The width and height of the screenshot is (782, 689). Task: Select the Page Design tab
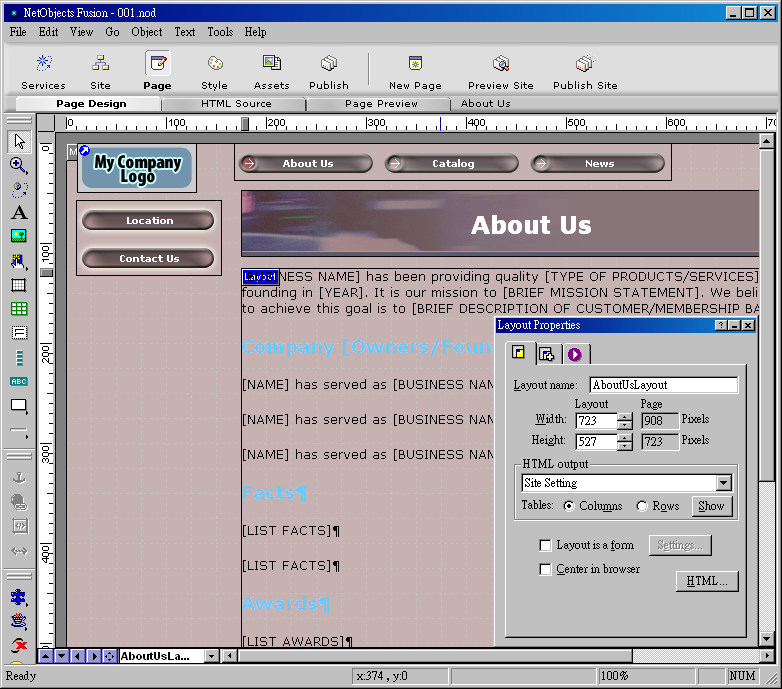tap(91, 104)
